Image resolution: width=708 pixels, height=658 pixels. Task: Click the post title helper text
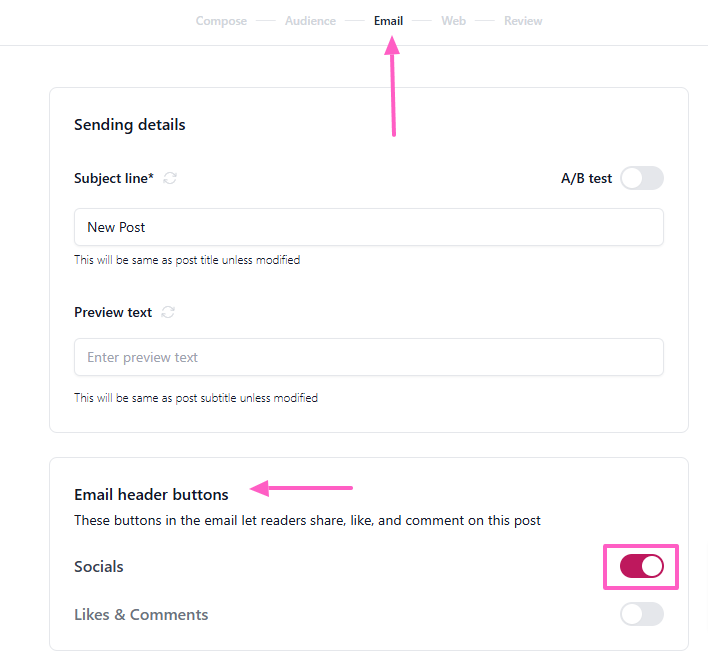187,260
